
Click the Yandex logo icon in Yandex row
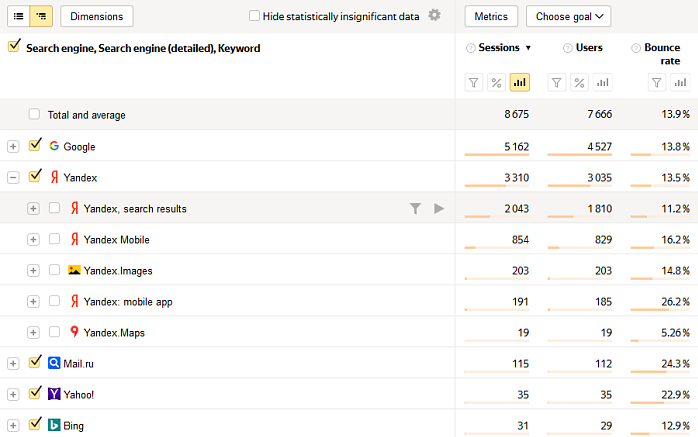[x=54, y=177]
